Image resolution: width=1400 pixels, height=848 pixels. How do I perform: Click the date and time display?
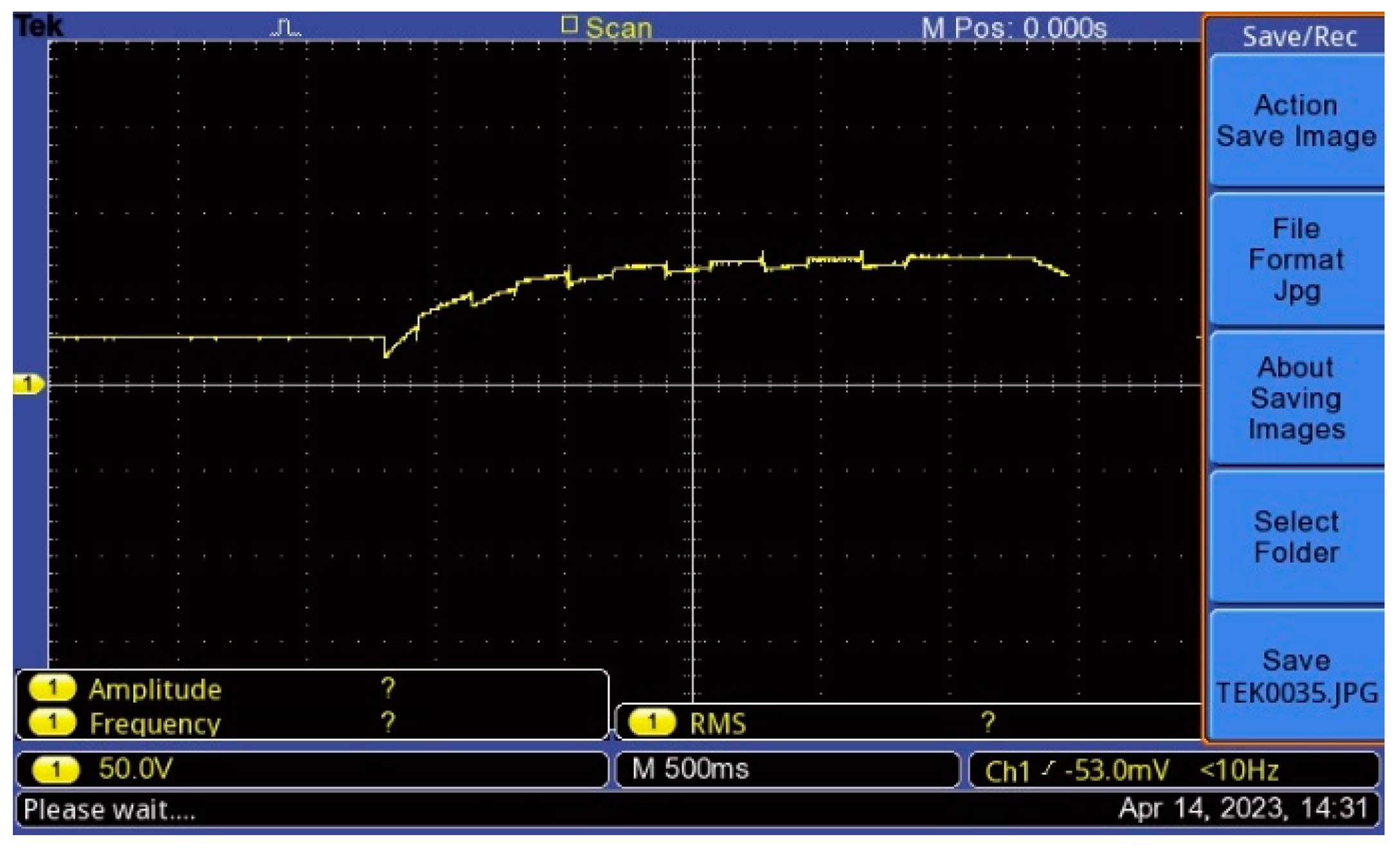tap(1242, 808)
